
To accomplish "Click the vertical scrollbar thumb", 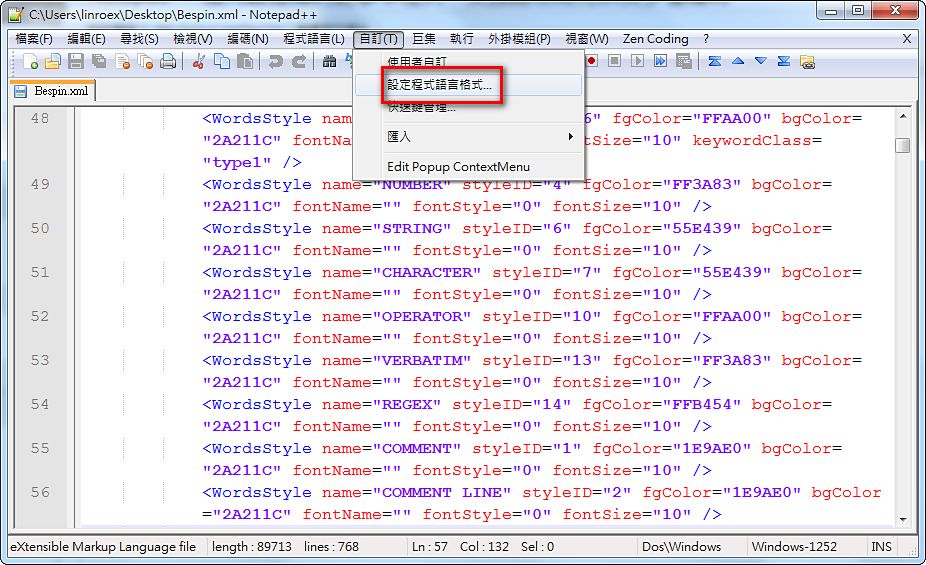I will click(902, 145).
